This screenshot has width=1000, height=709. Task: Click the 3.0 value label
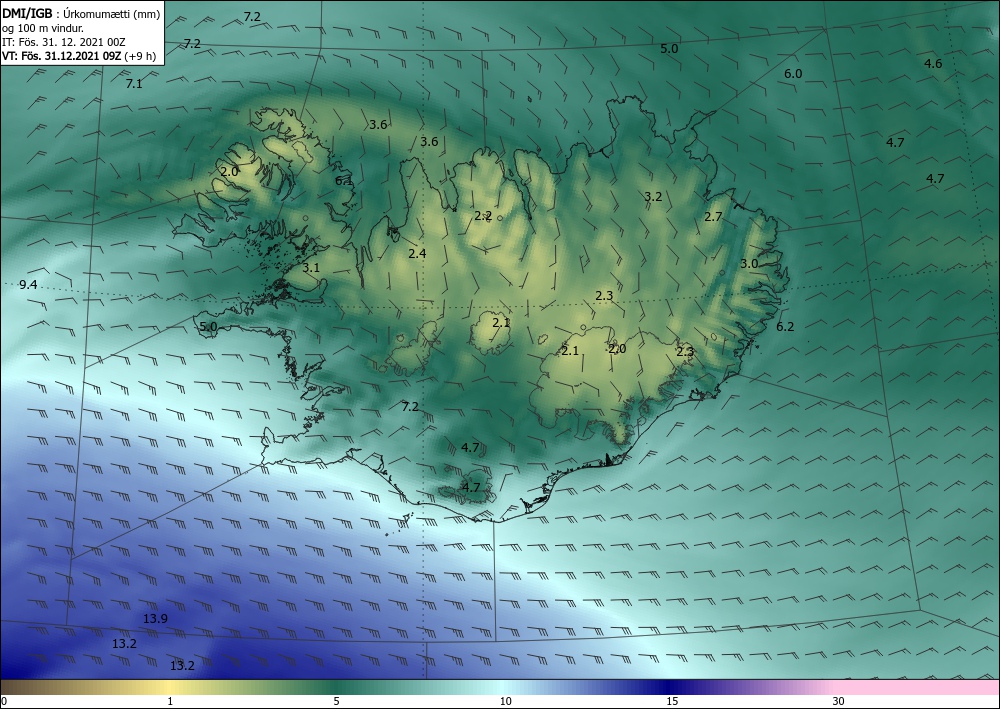click(749, 263)
